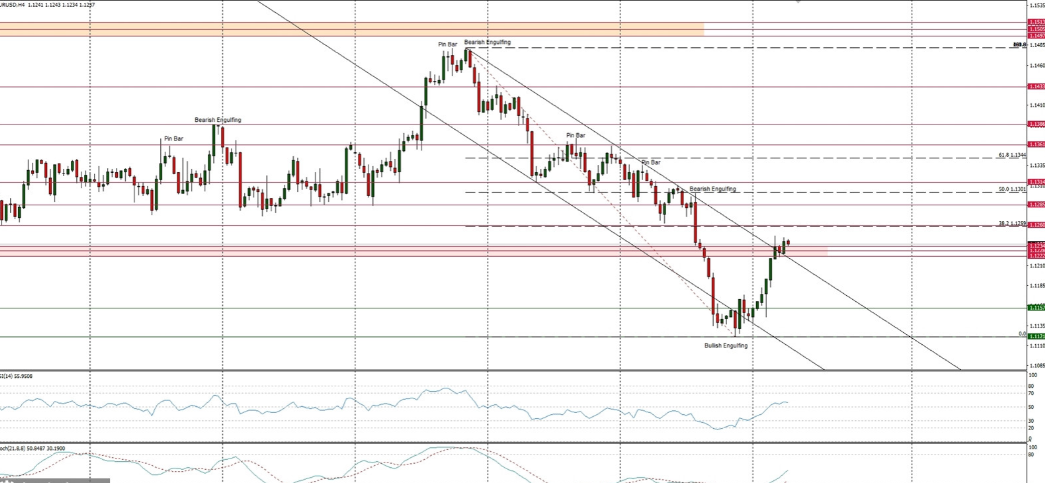Screen dimensions: 1045x483
Task: Click the Bullish Engulfing annotation label
Action: pos(725,345)
